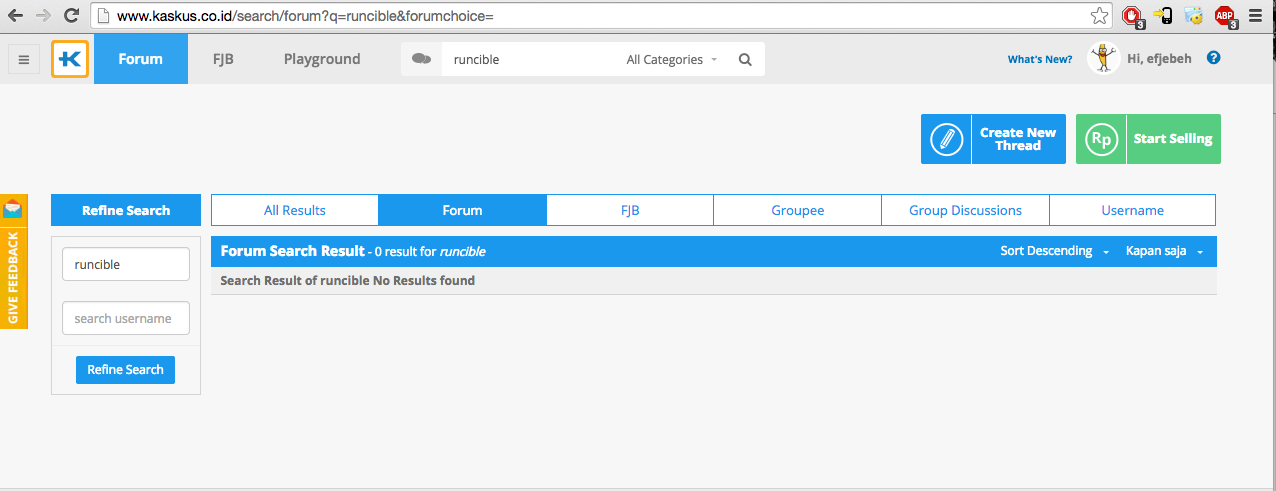Open the Sort Descending dropdown
This screenshot has width=1276, height=491.
[1055, 251]
